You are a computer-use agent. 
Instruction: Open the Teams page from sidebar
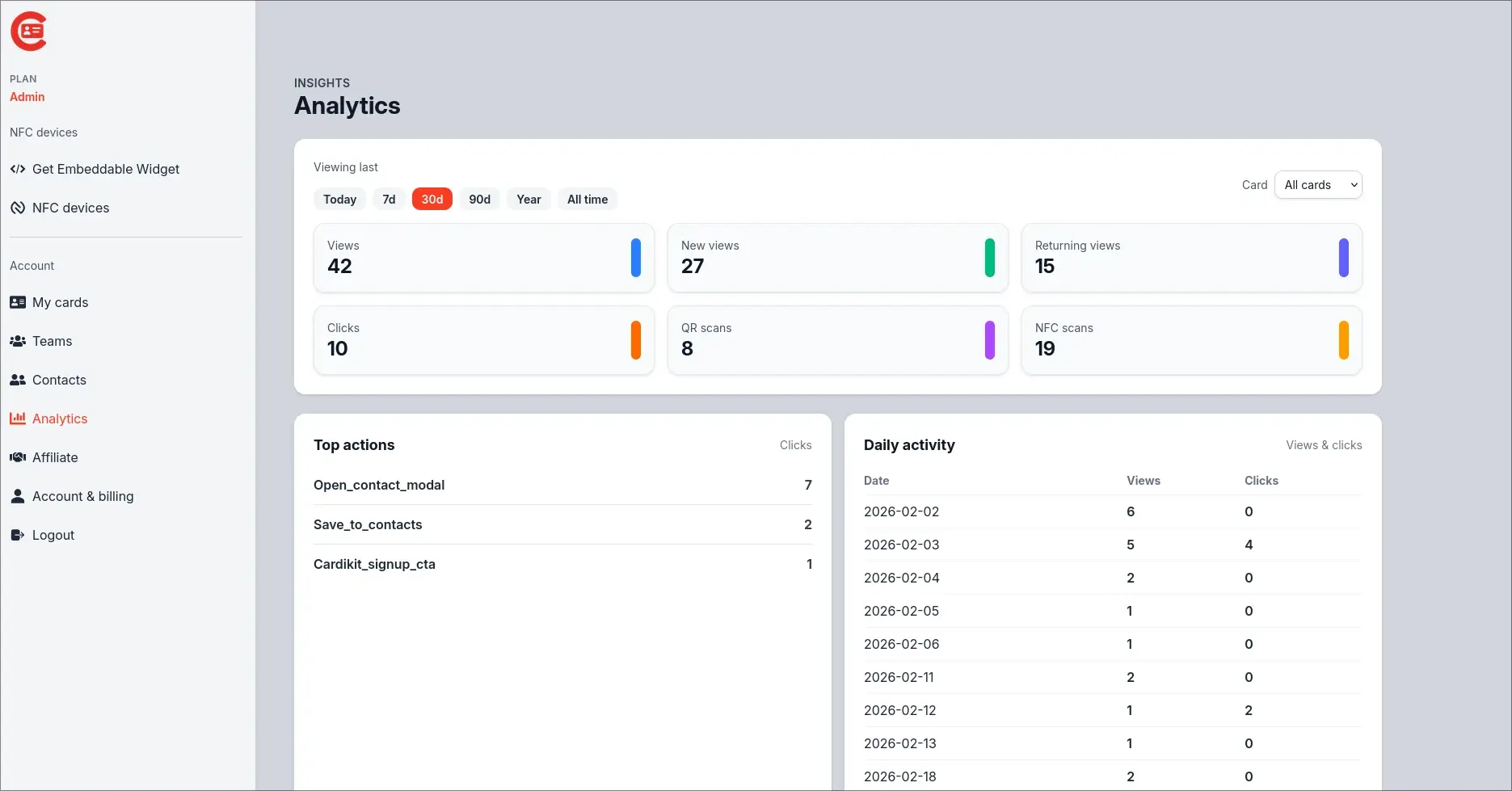[52, 341]
